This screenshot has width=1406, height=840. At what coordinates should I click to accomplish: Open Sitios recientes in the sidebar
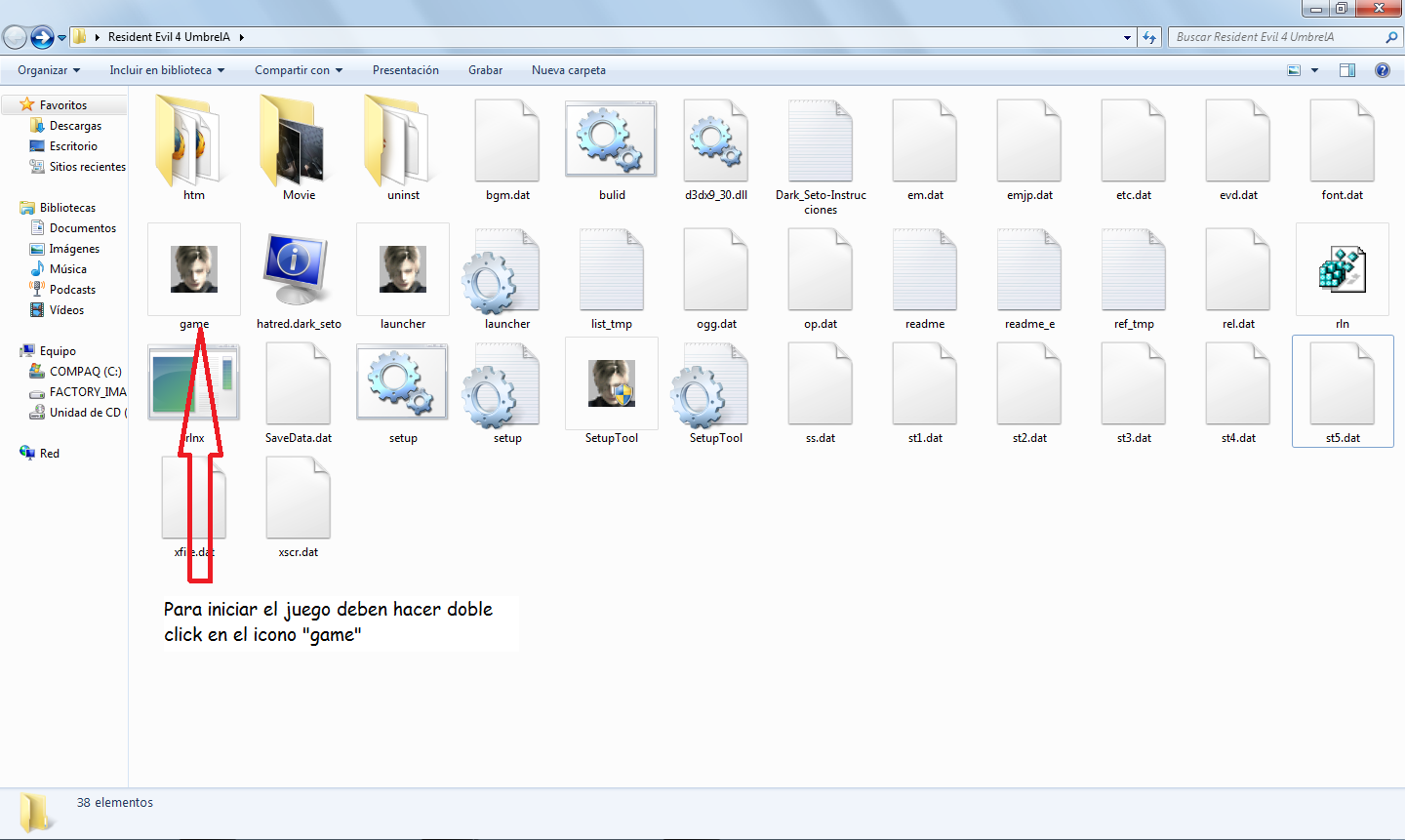(x=87, y=167)
